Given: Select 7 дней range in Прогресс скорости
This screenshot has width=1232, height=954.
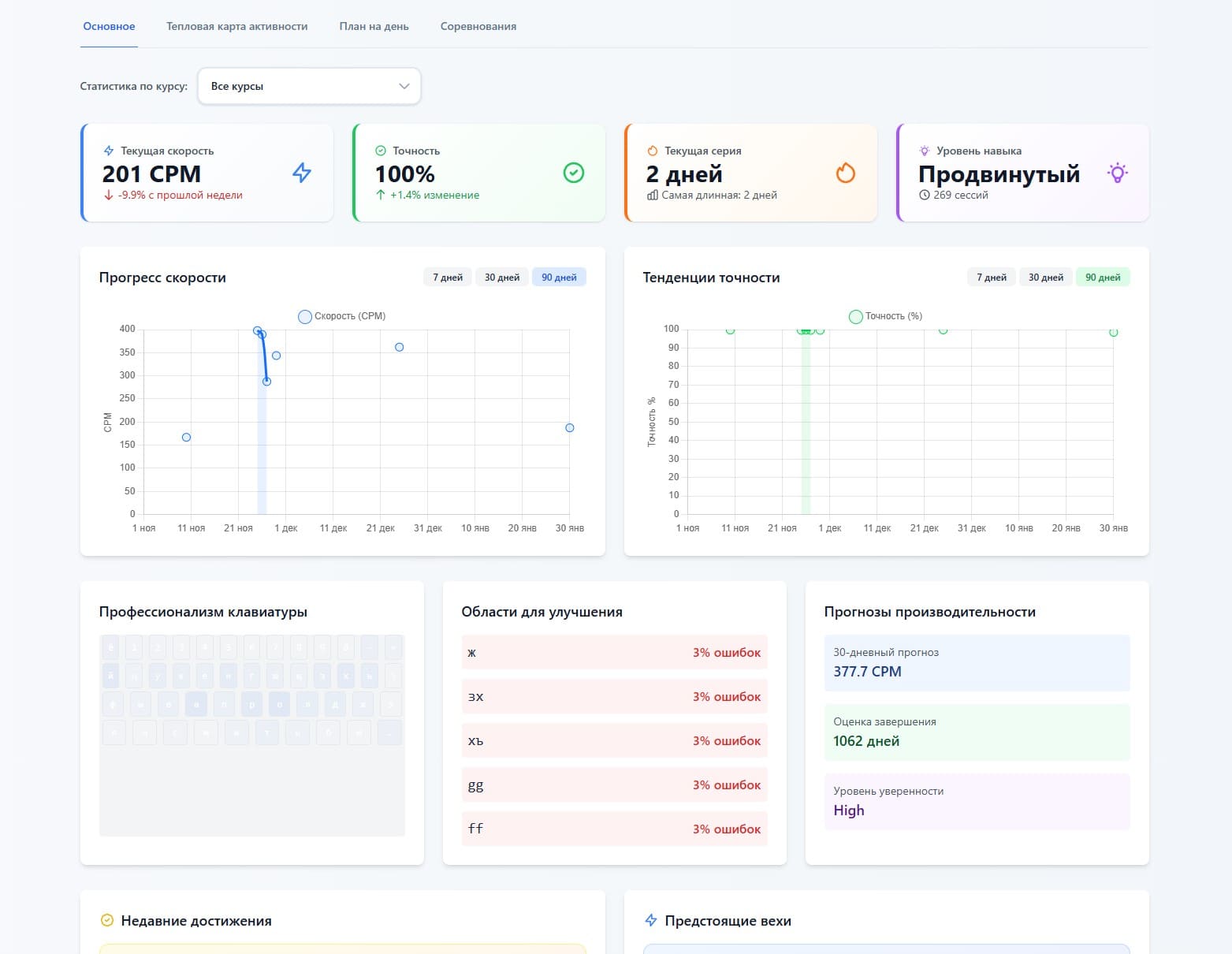Looking at the screenshot, I should [448, 278].
